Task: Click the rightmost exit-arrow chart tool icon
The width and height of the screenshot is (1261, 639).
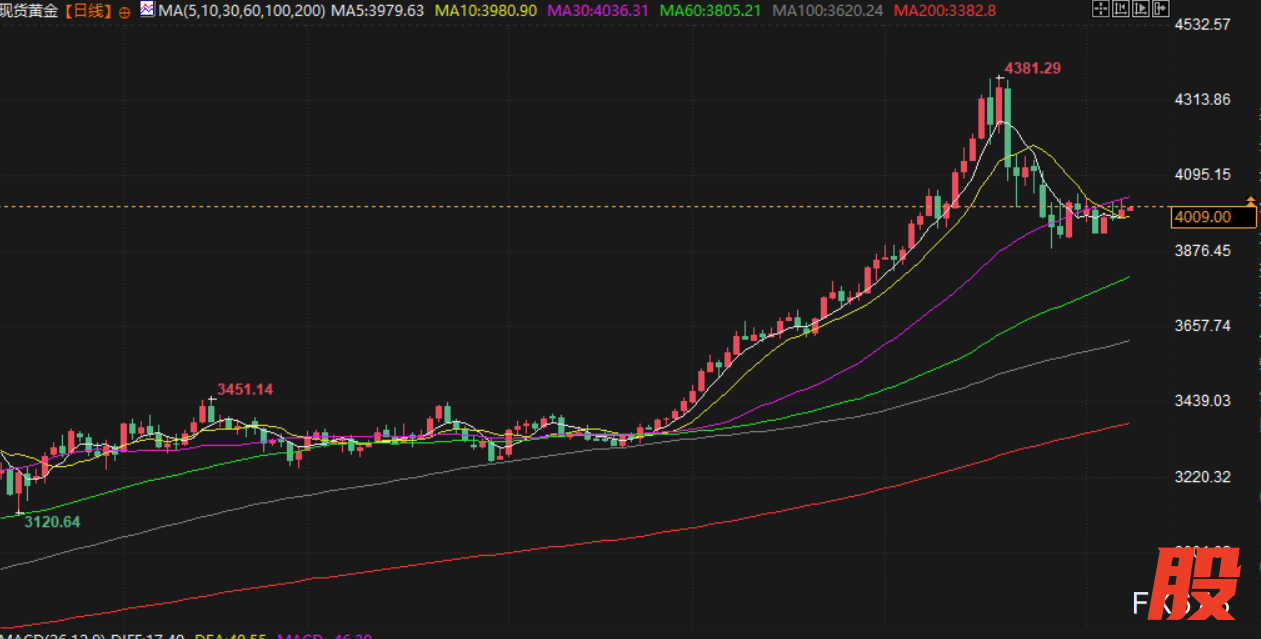Action: click(x=1160, y=10)
